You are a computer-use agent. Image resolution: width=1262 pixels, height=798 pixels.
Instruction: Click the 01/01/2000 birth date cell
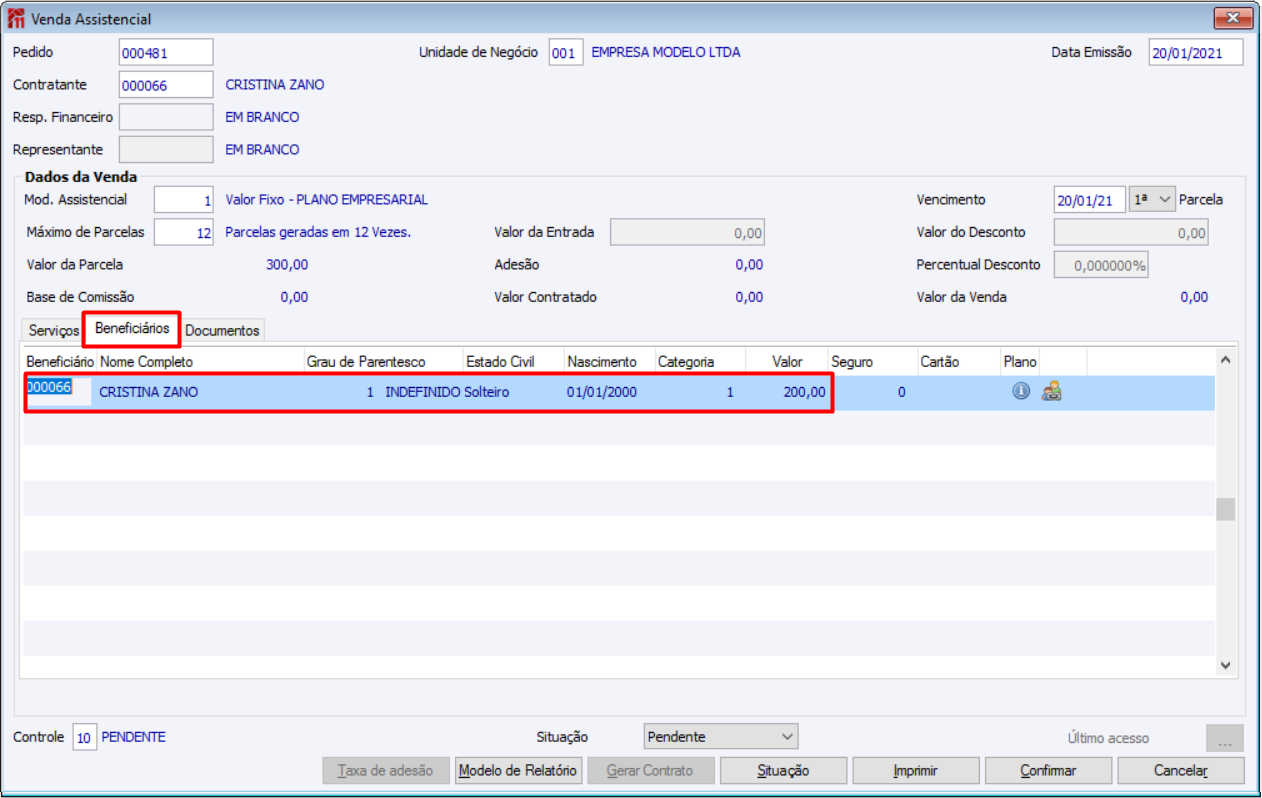[601, 392]
